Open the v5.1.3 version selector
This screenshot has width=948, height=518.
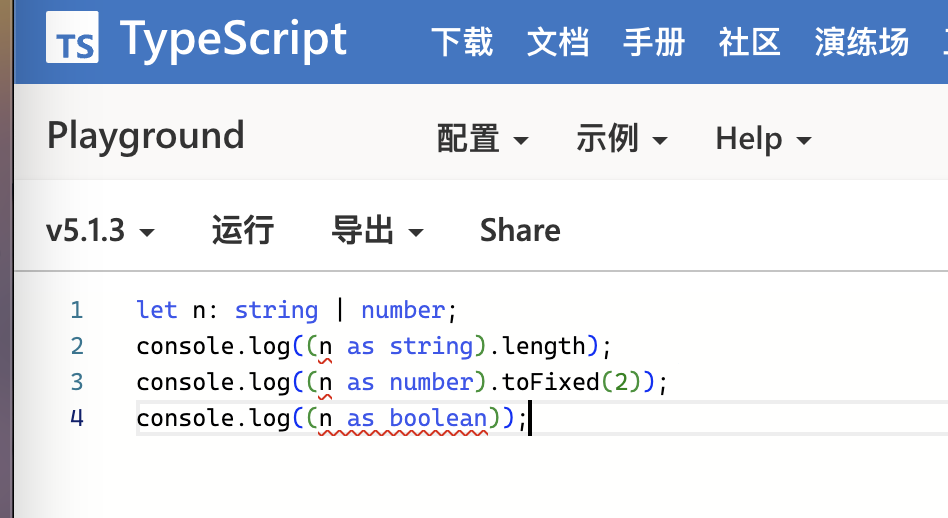point(100,230)
